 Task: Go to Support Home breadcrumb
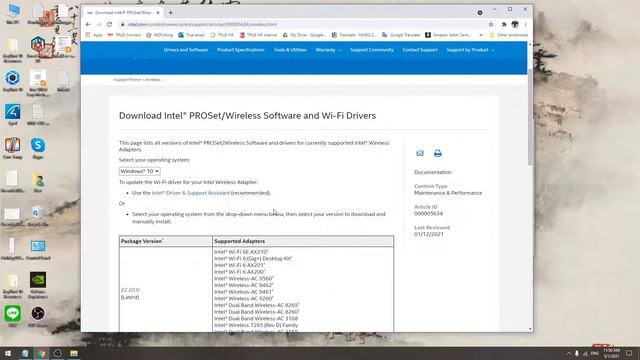tap(127, 80)
